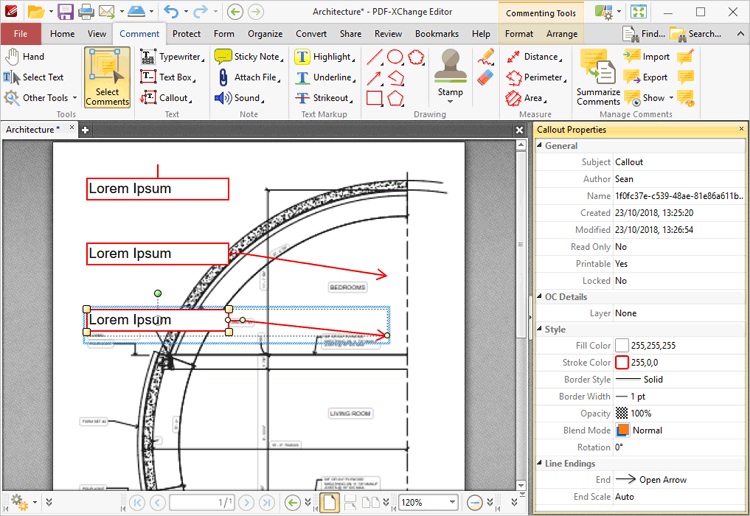Open the Border Style Solid dropdown
This screenshot has width=750, height=516.
pos(679,379)
